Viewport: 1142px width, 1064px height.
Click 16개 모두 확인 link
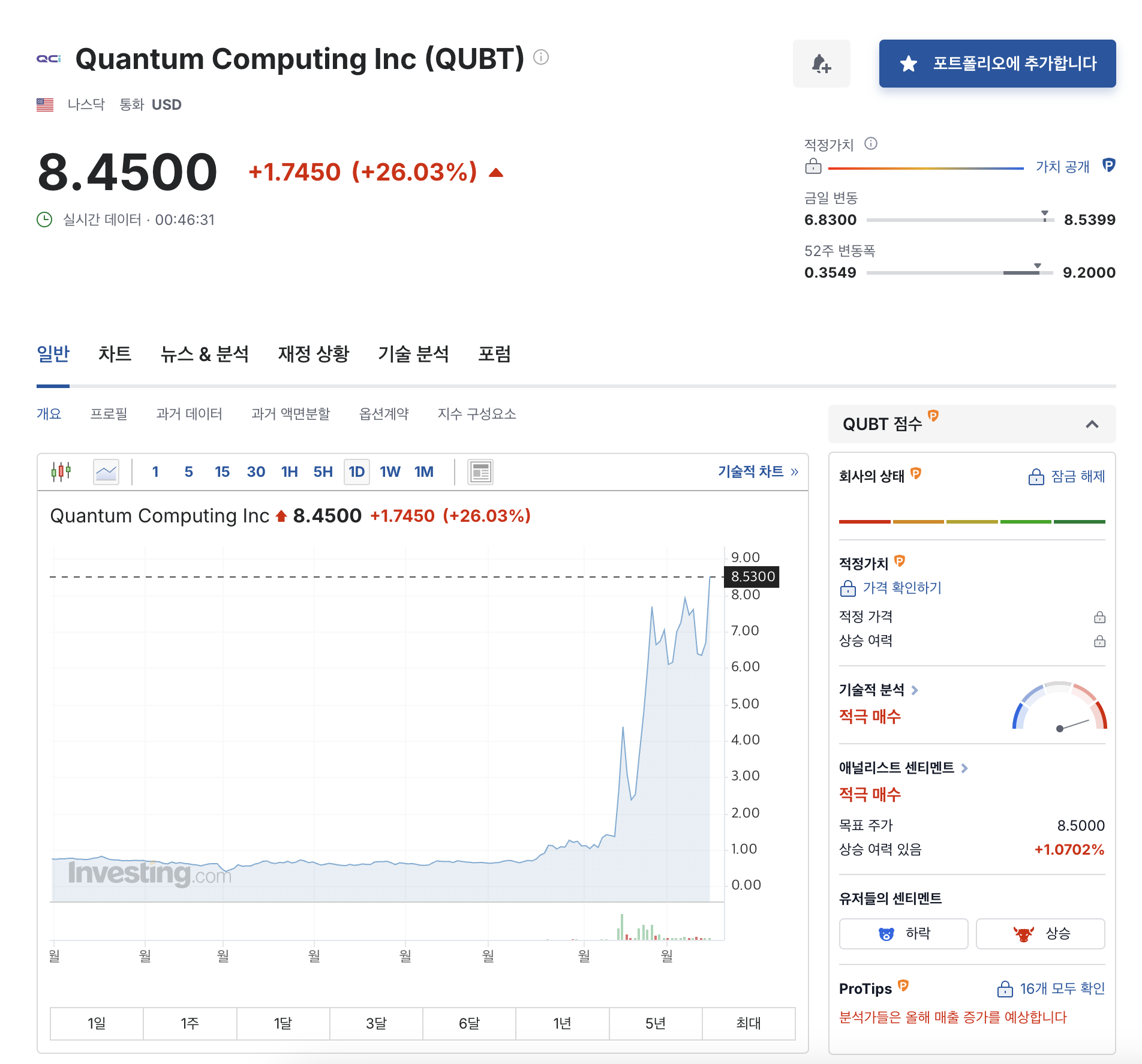1051,988
